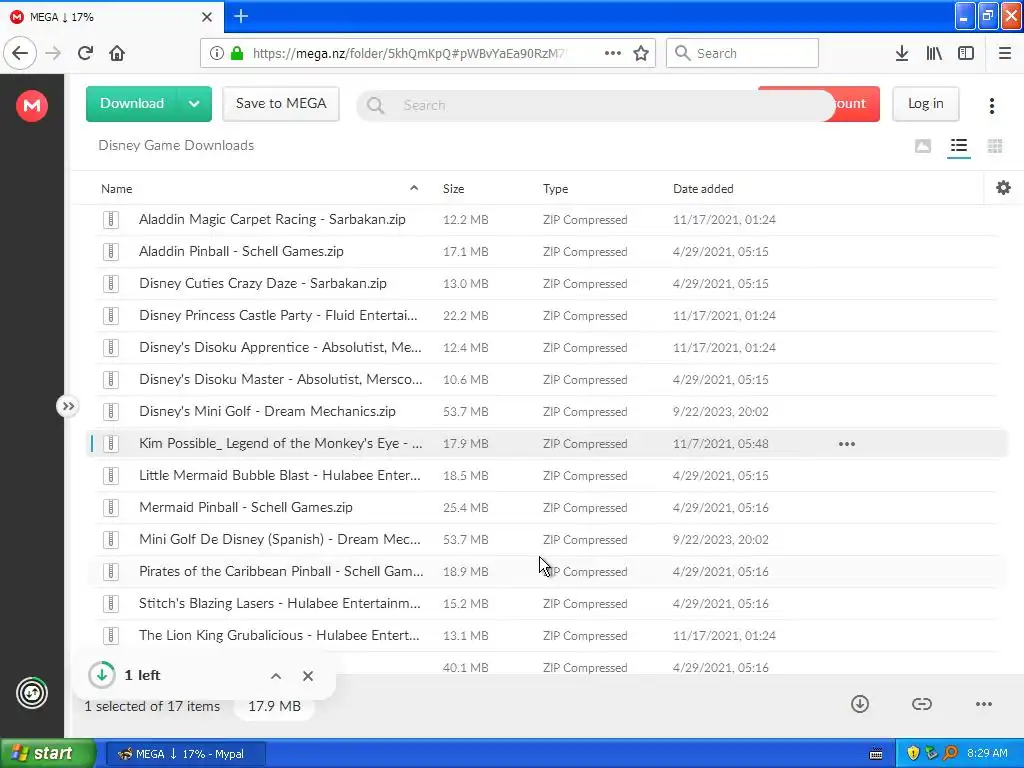Screen dimensions: 1024x768
Task: Open the transfer status circular icon in sidebar
Action: tap(32, 693)
